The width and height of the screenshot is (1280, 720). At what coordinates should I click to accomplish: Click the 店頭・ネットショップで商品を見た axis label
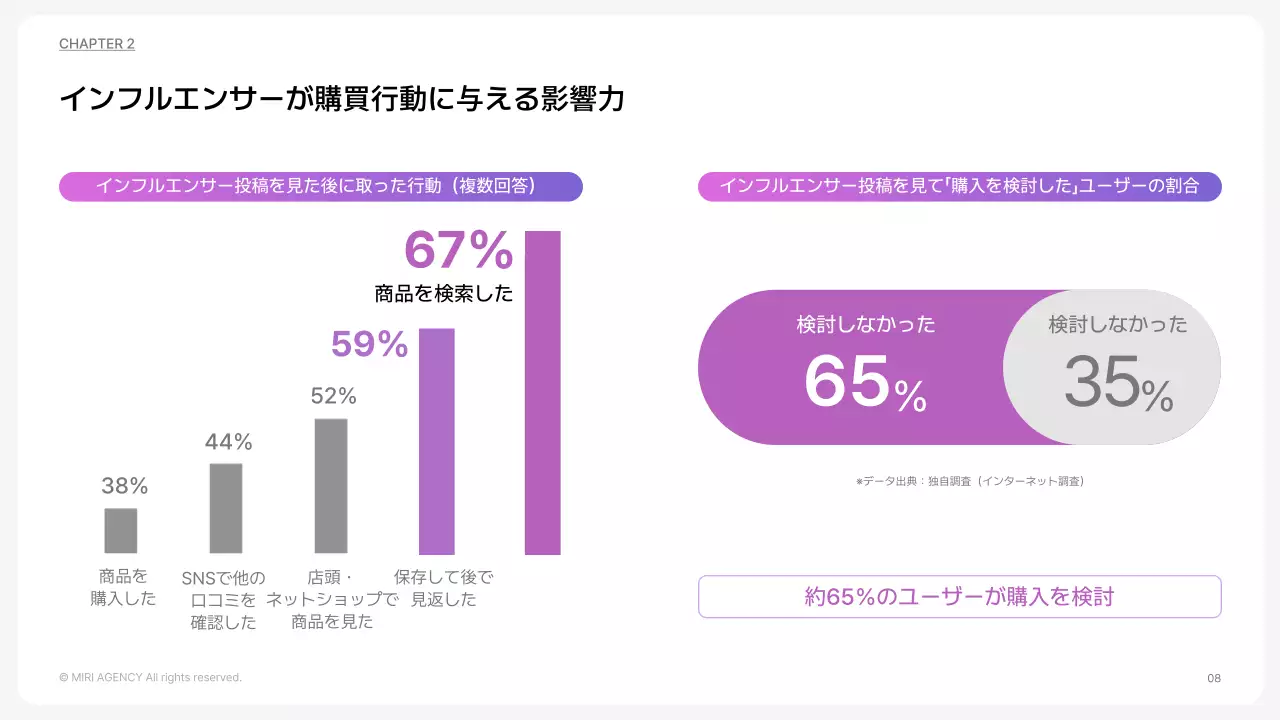coord(332,600)
